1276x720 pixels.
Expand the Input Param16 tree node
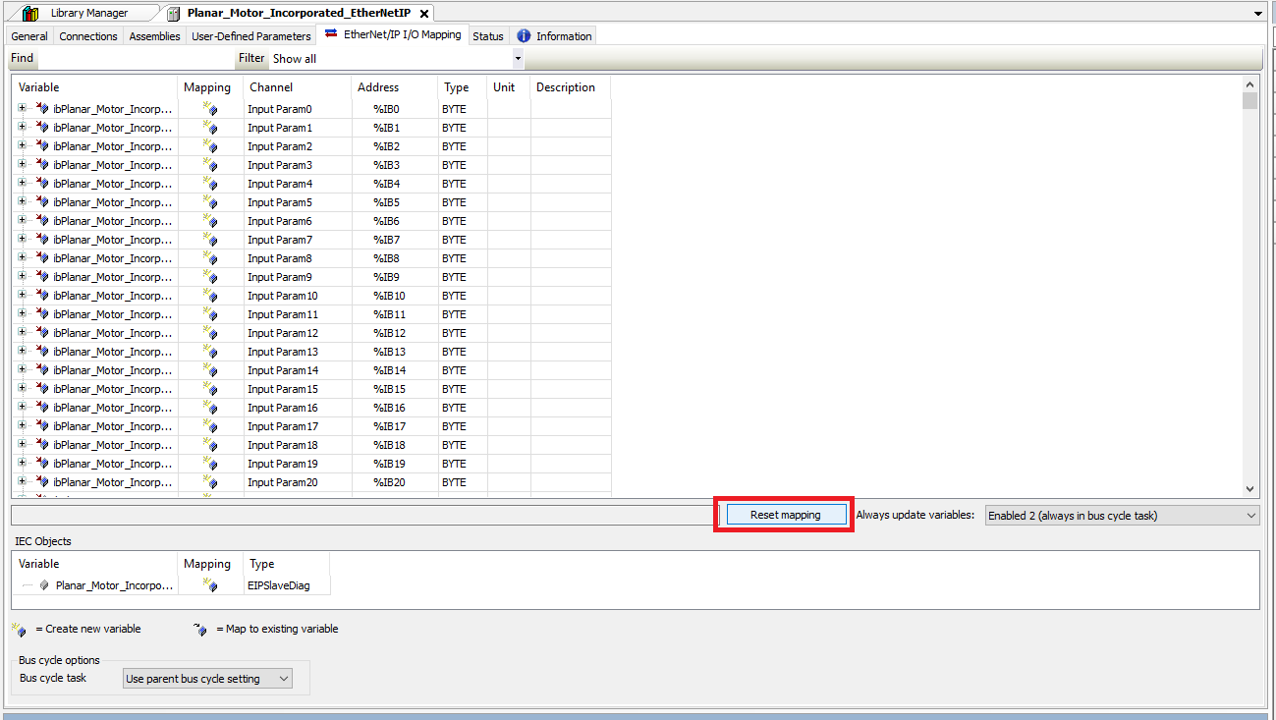(x=22, y=407)
